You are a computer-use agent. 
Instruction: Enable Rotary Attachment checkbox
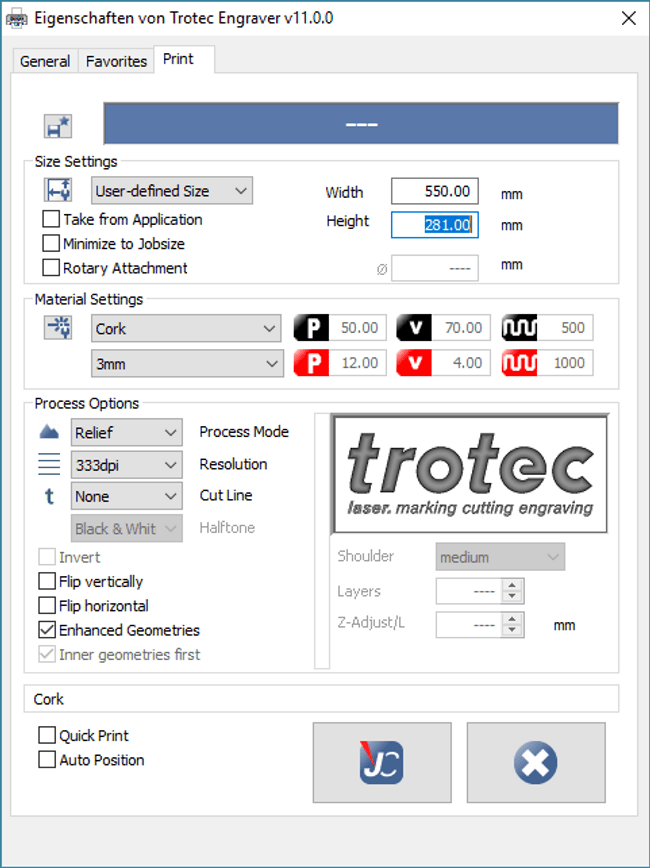(x=51, y=268)
